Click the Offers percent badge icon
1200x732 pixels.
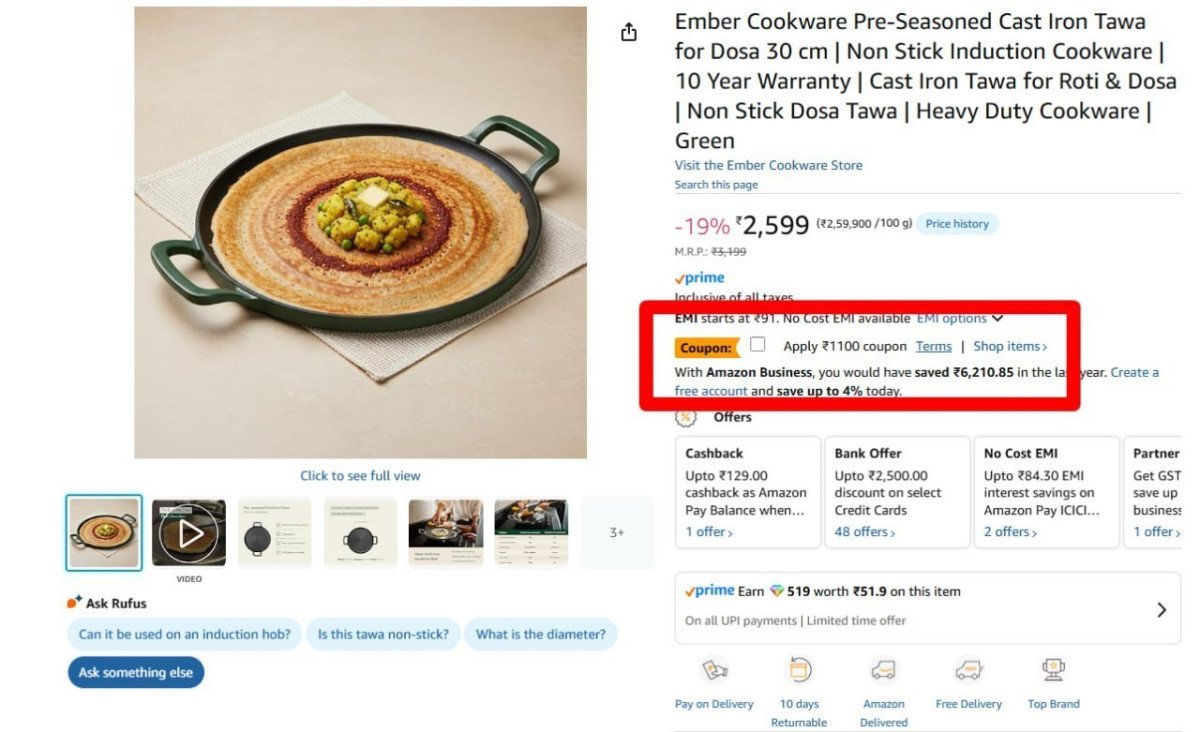coord(686,417)
